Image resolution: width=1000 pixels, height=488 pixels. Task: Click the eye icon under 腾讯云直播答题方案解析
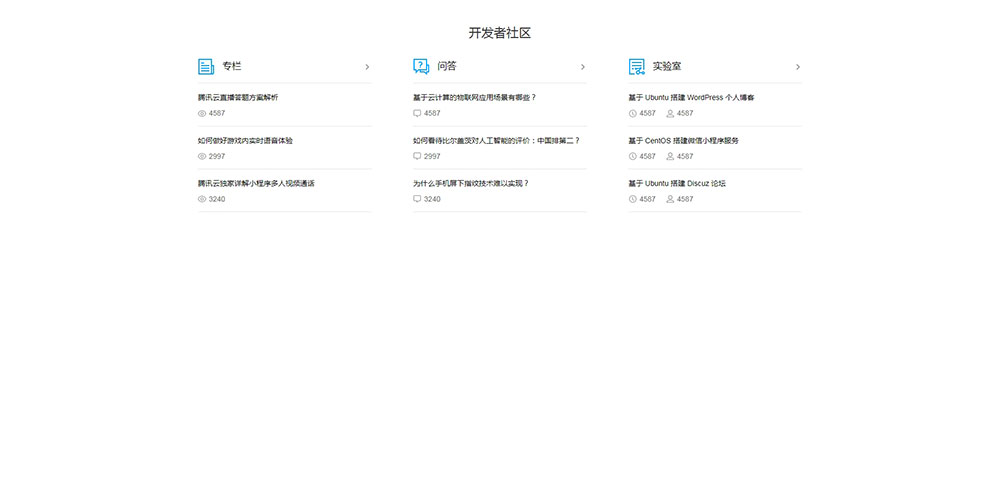click(202, 114)
